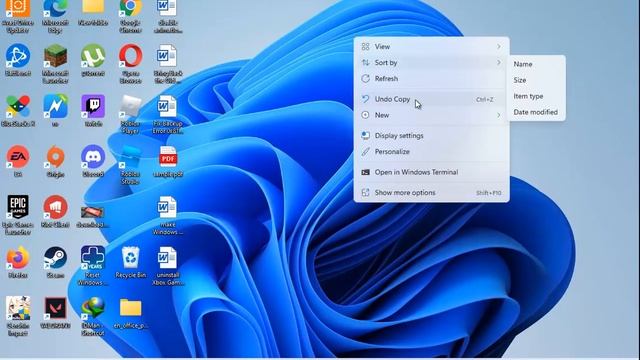Select the uTorrent desktop shortcut
This screenshot has height=360, width=640.
click(x=93, y=60)
